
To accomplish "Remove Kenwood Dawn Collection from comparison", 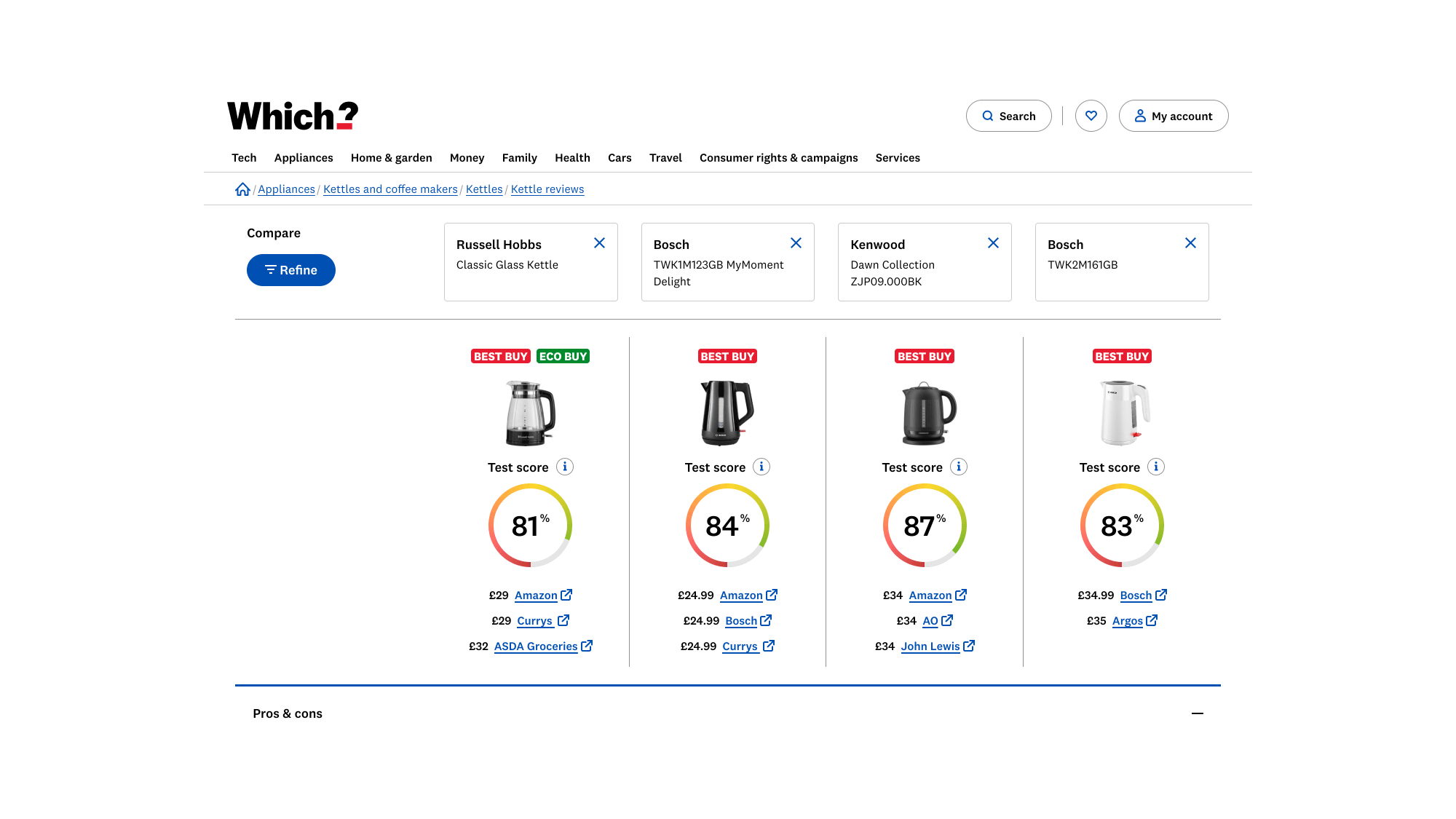I will [x=993, y=243].
